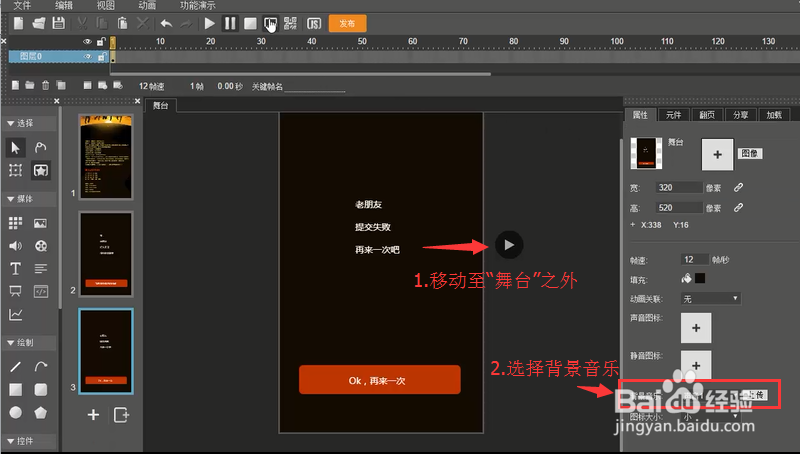Select the circle drawing tool
The height and width of the screenshot is (454, 800).
click(x=15, y=412)
